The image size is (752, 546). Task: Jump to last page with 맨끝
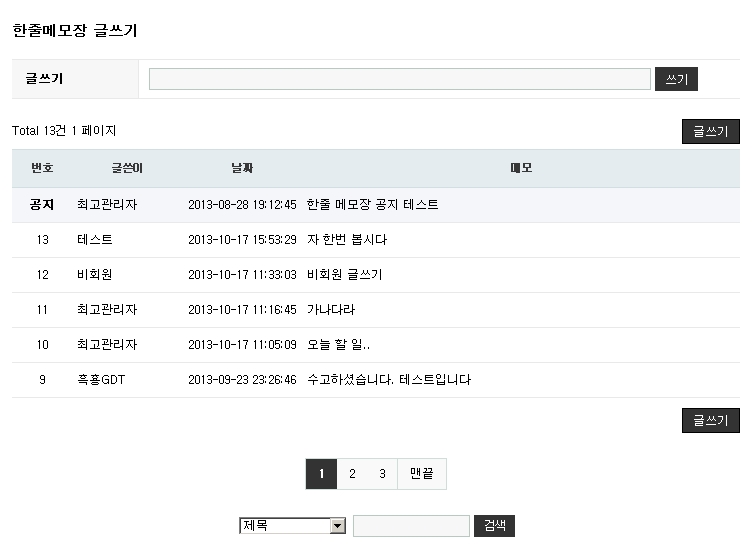[421, 475]
